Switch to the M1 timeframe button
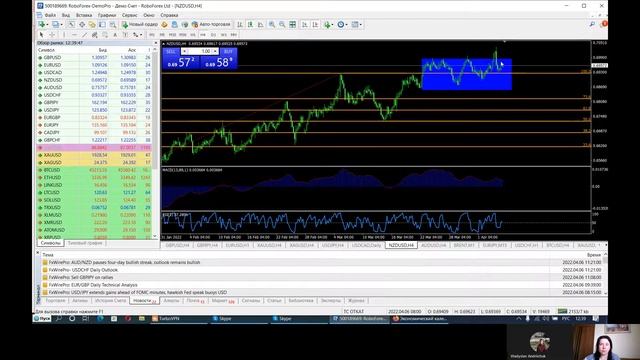 (x=151, y=35)
